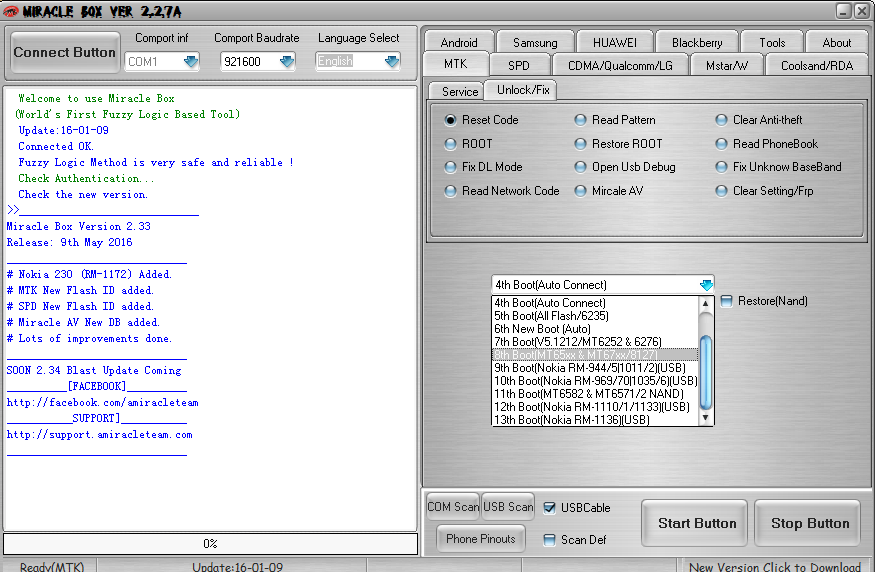
Task: Pick 4th Boot(Auto Connect) in the list
Action: tap(595, 303)
